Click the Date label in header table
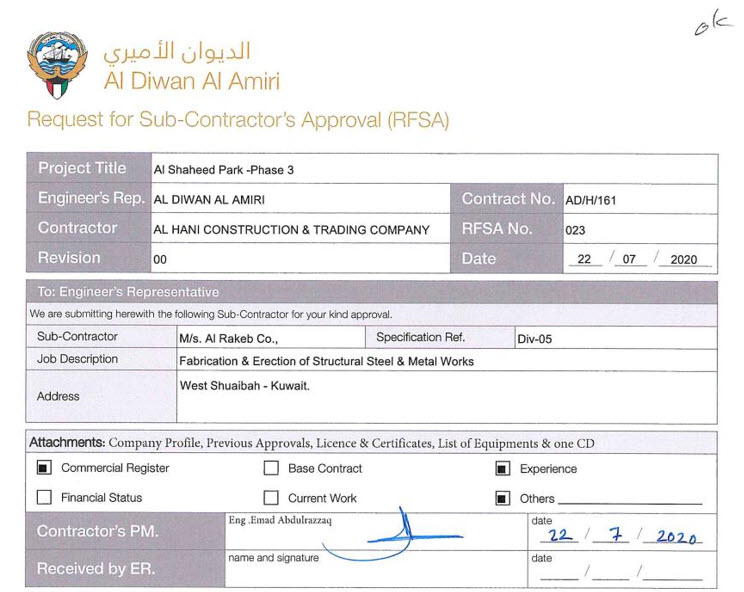 pyautogui.click(x=479, y=259)
